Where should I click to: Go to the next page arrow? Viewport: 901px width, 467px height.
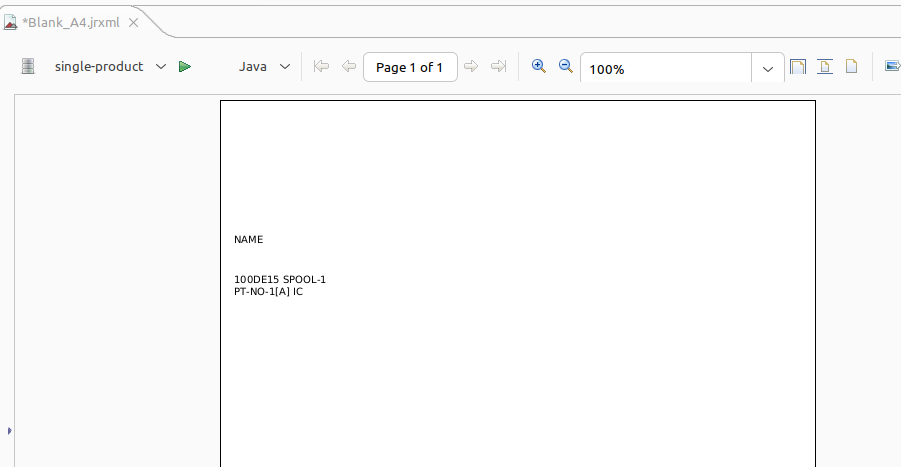pos(471,67)
